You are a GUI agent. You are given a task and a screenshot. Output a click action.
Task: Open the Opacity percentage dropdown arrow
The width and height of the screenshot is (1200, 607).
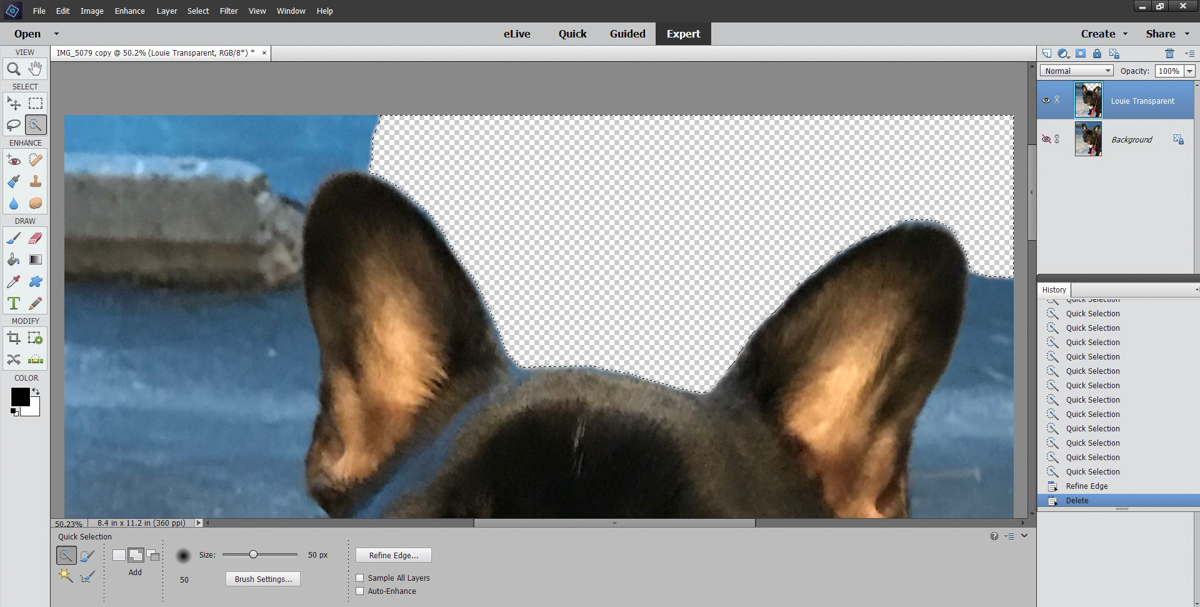tap(1189, 71)
